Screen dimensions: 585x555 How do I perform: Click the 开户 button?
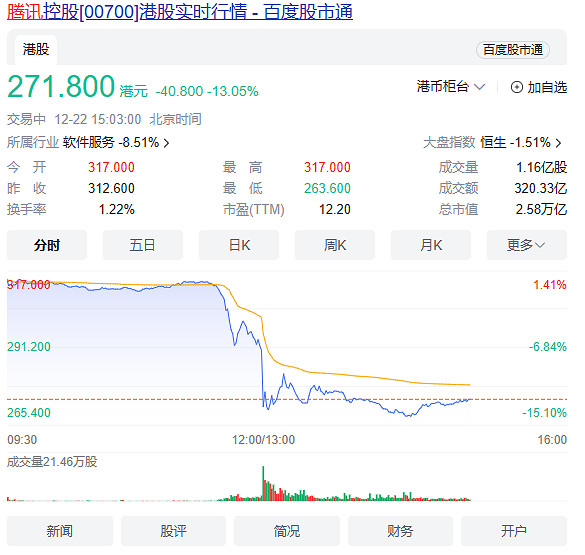click(514, 531)
